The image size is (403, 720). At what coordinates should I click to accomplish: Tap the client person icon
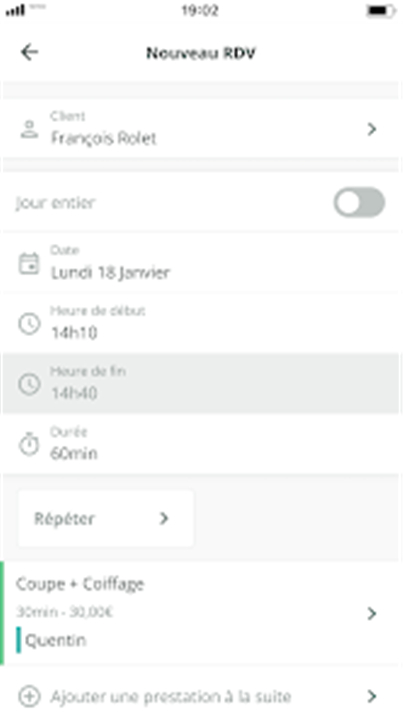[29, 129]
